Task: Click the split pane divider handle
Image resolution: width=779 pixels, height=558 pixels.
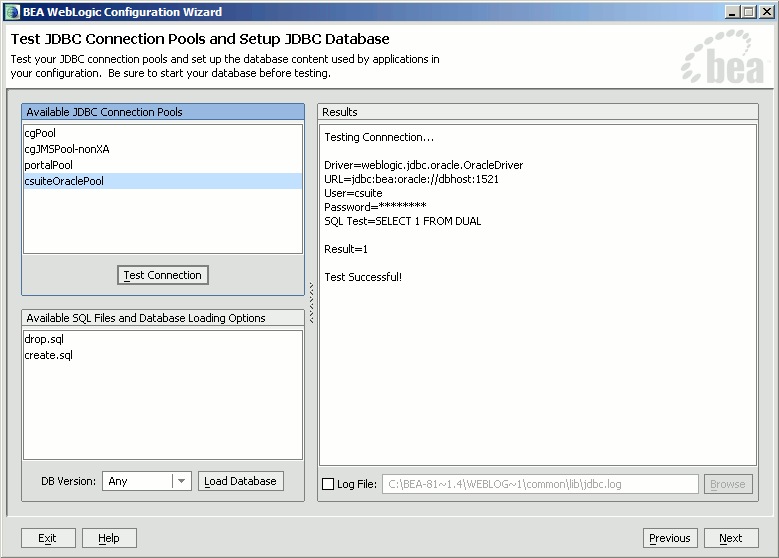Action: point(312,303)
